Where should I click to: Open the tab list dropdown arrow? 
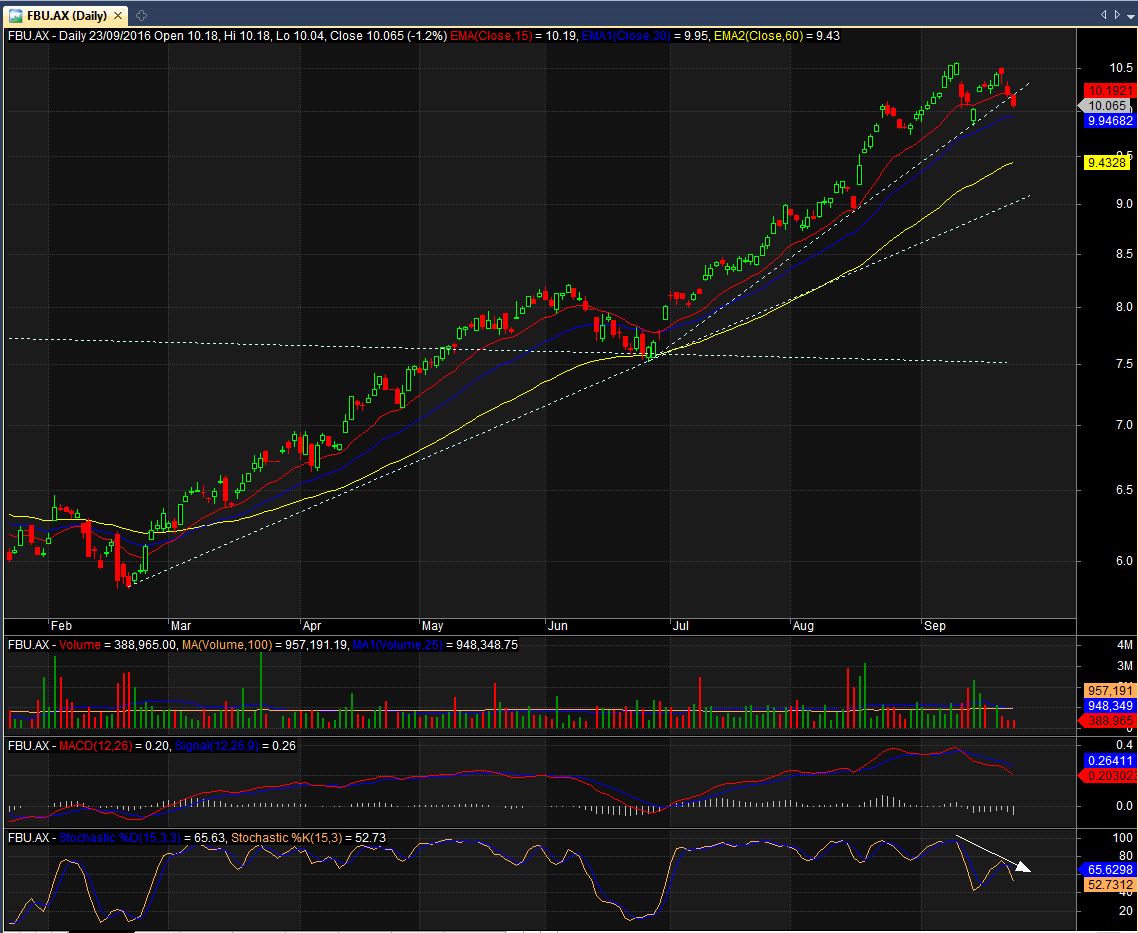point(1129,15)
